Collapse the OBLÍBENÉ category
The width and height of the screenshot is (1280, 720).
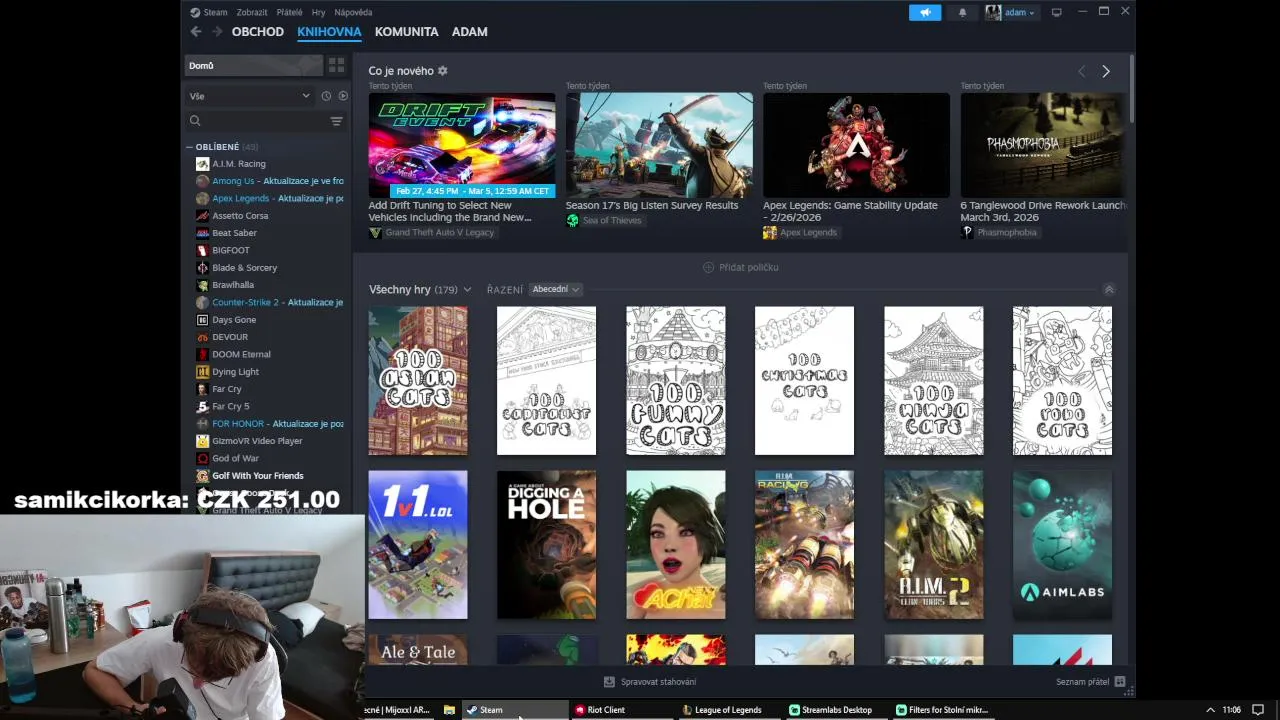click(x=189, y=147)
